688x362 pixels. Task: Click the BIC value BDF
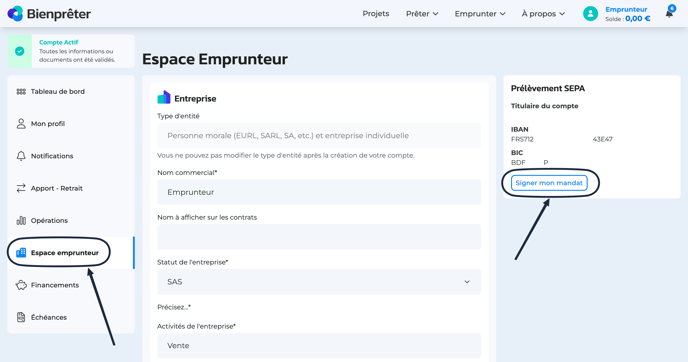coord(518,162)
